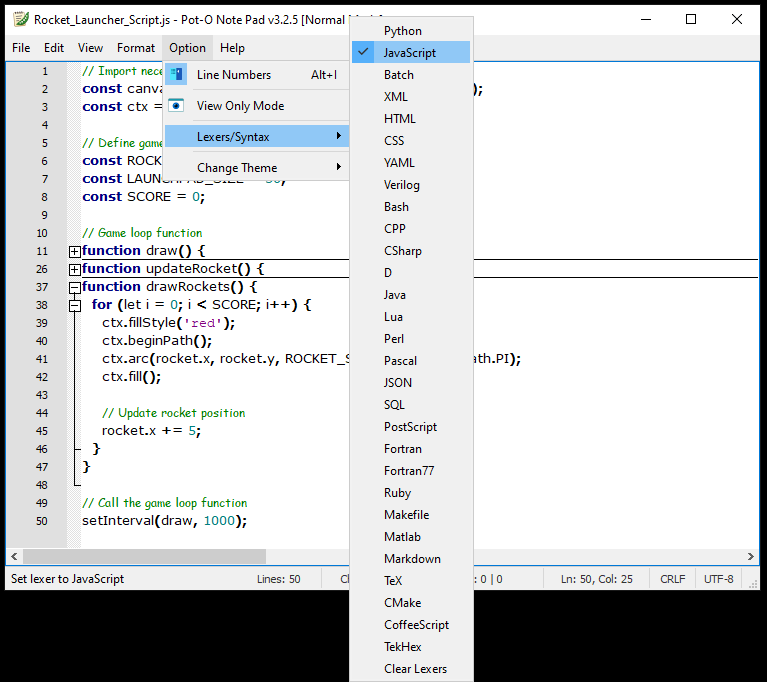This screenshot has width=767, height=682.
Task: Toggle Line Numbers from Option menu
Action: 257,75
